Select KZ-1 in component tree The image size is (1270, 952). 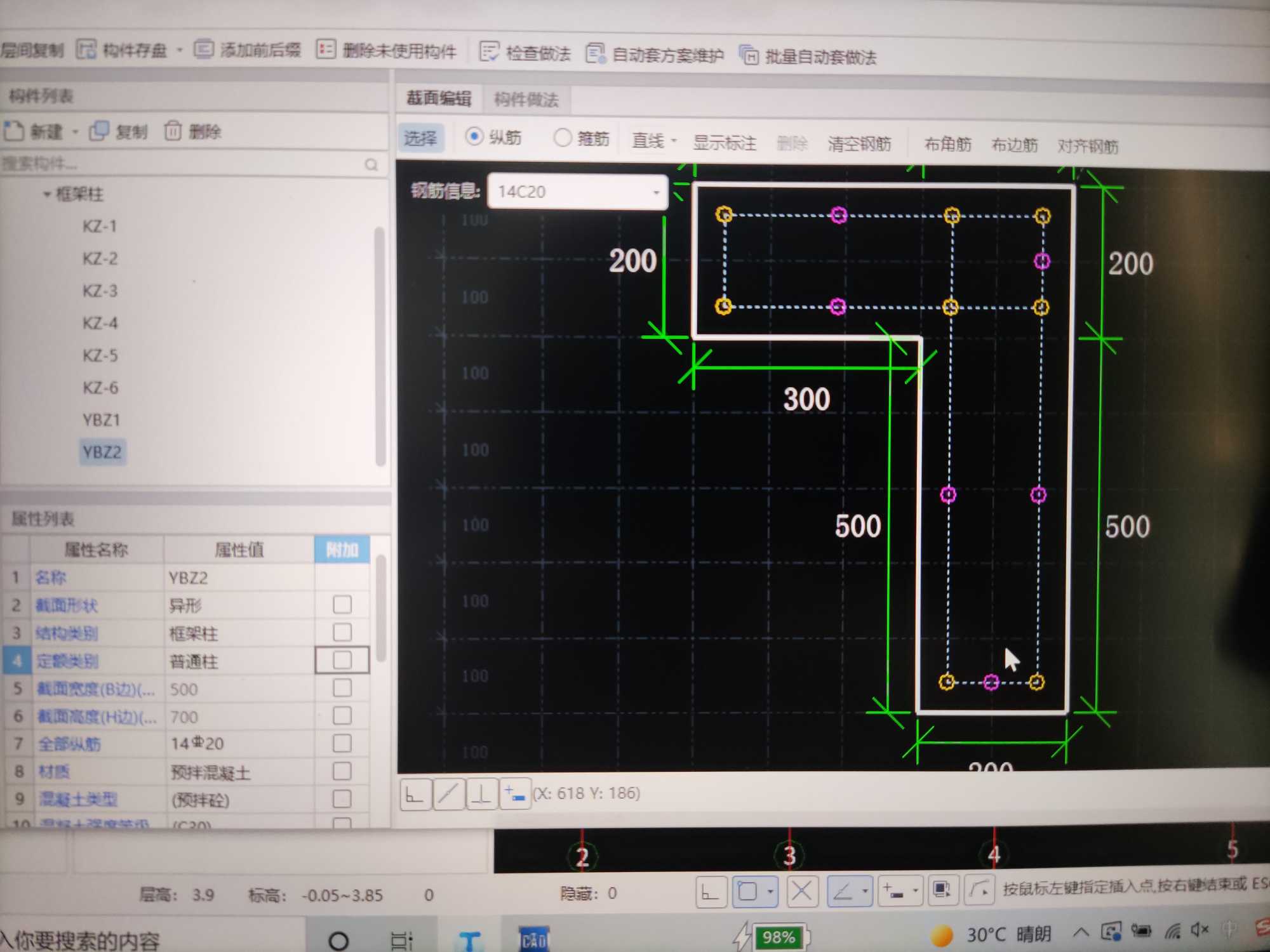pos(100,227)
